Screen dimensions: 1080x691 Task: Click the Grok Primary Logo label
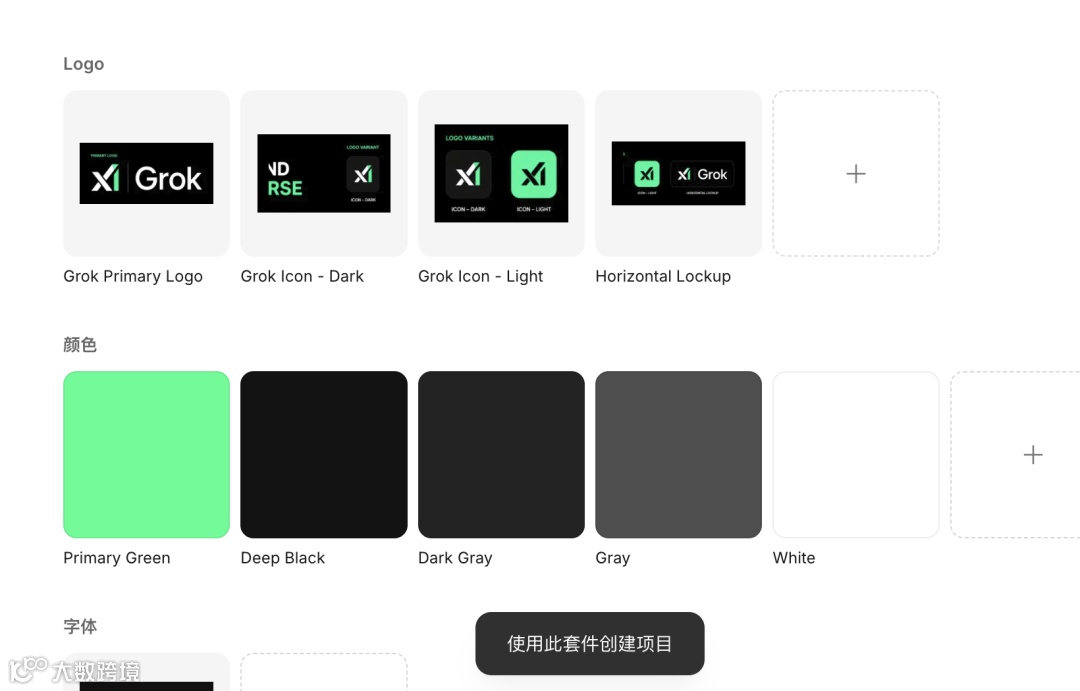133,276
